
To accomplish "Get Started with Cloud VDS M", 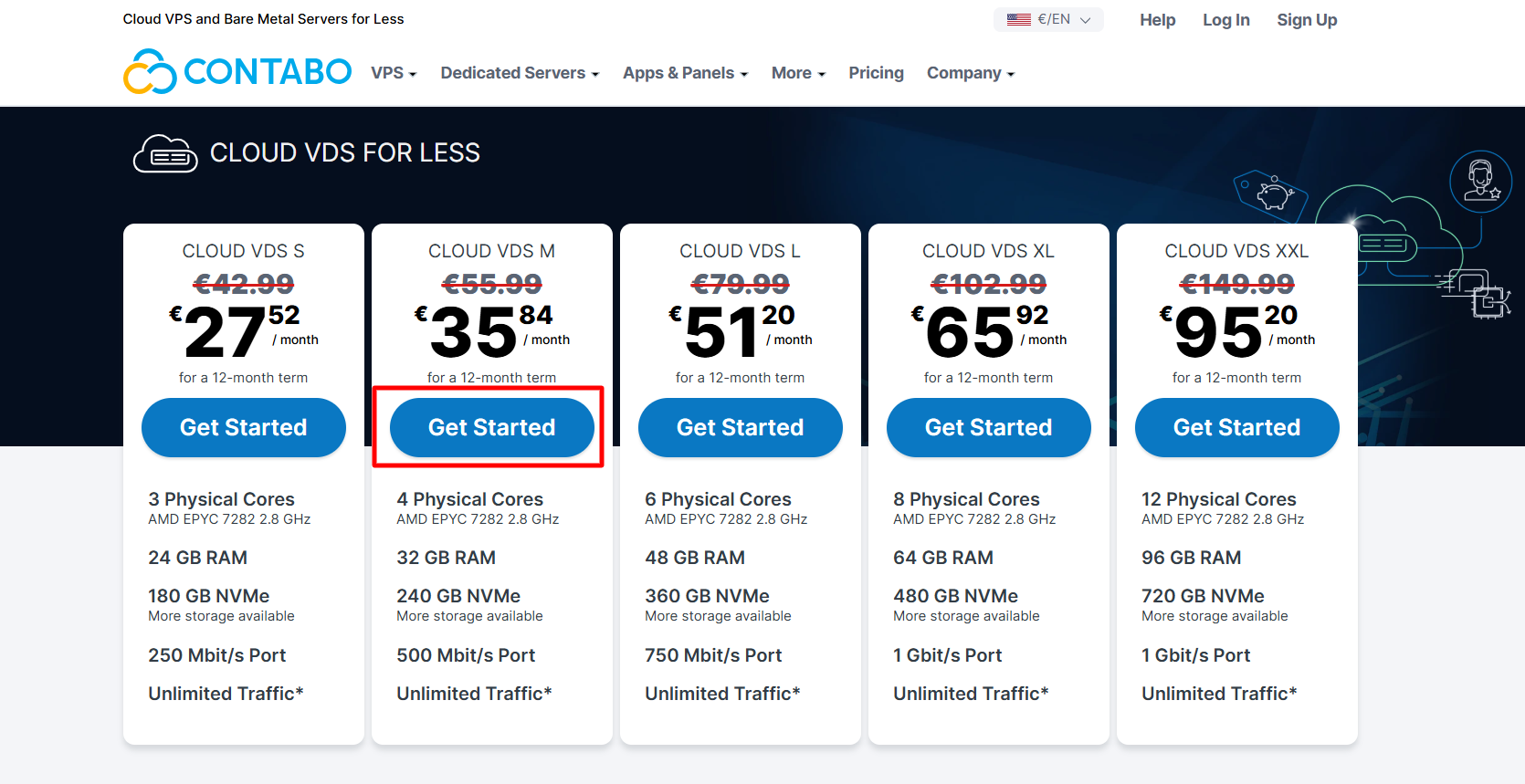I will tap(492, 427).
